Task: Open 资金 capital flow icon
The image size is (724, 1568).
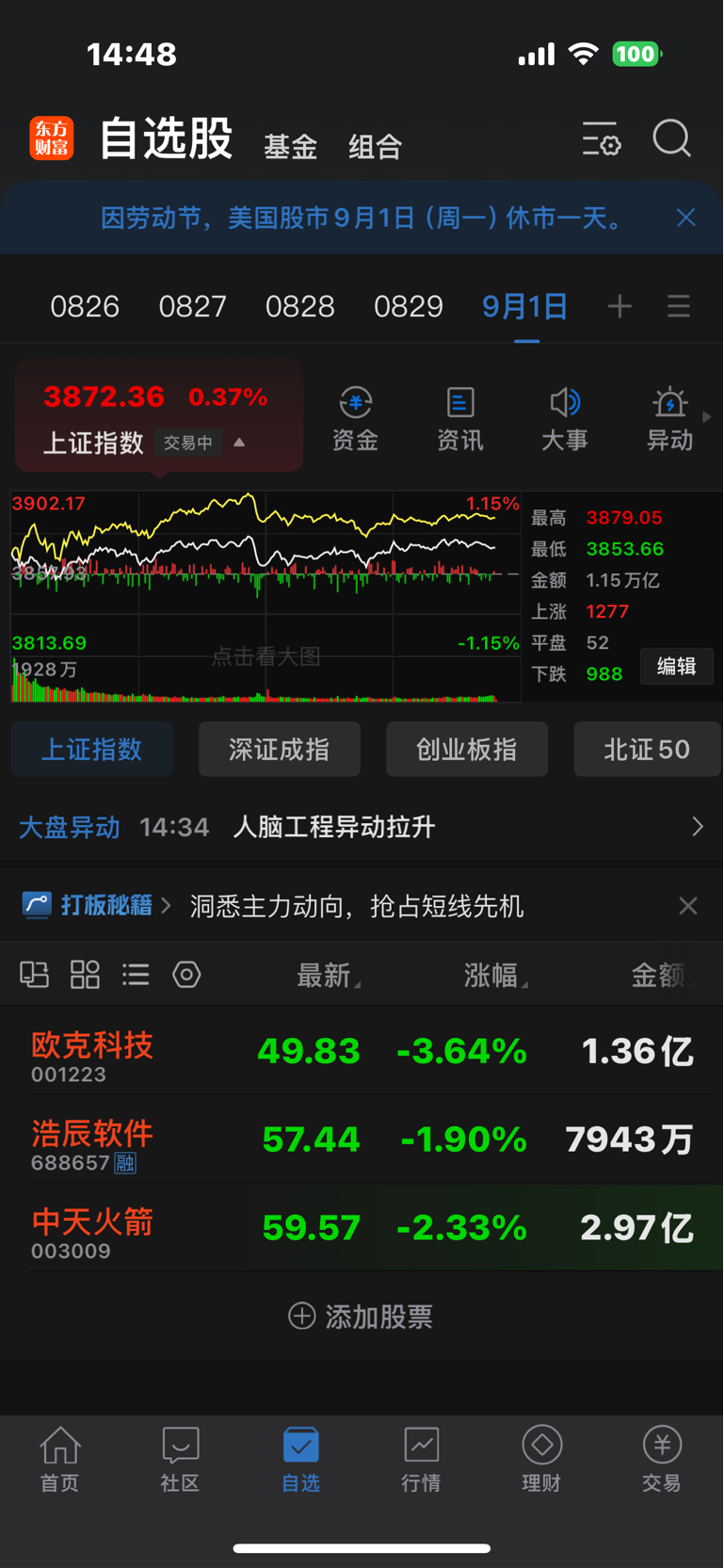Action: click(x=355, y=419)
